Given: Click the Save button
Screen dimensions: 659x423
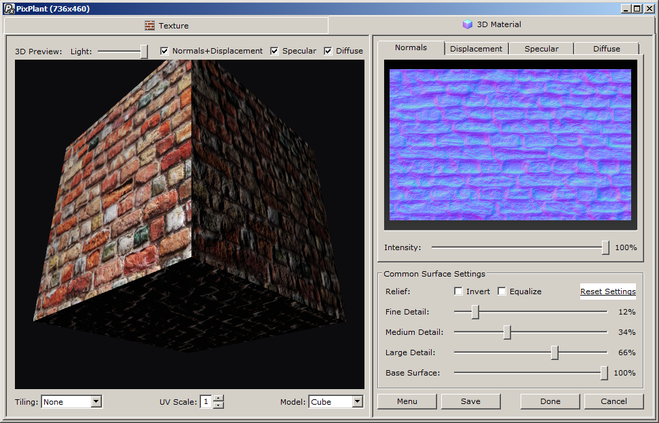Looking at the screenshot, I should 470,401.
